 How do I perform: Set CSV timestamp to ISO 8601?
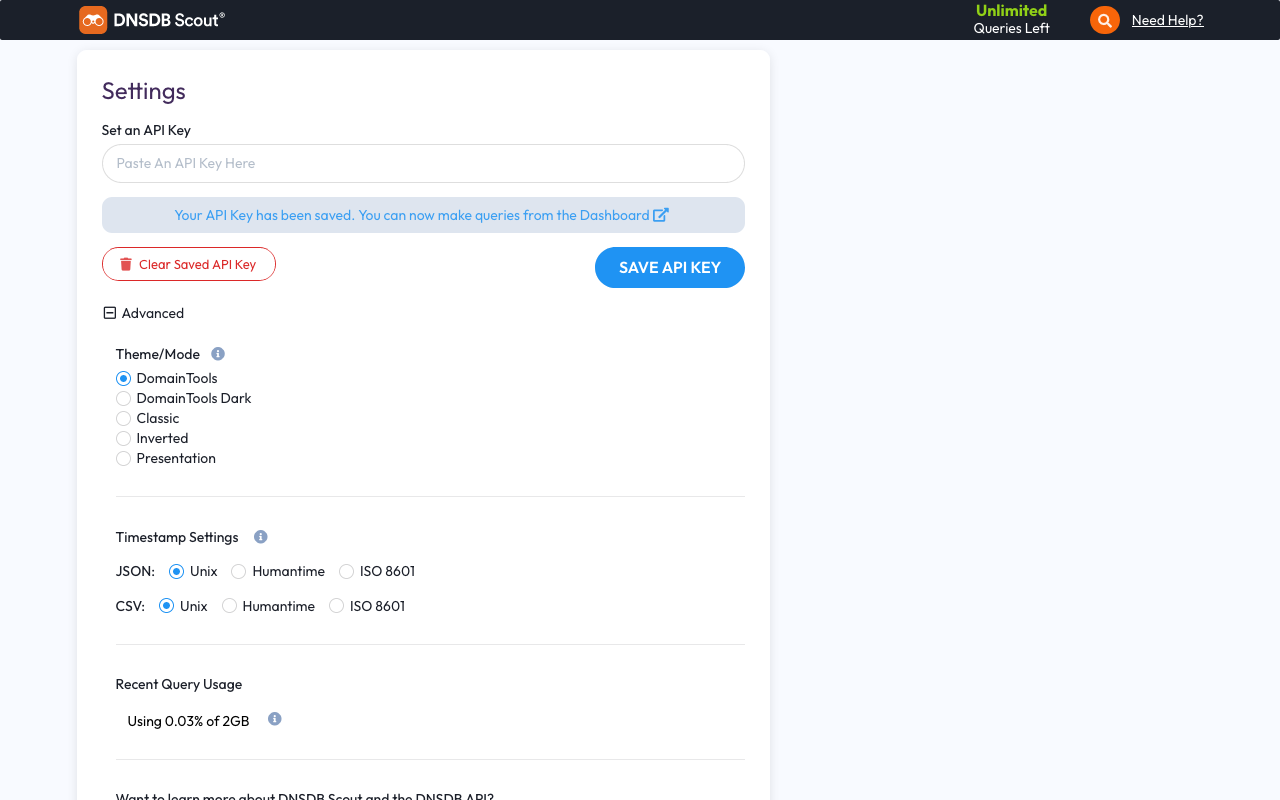(337, 606)
